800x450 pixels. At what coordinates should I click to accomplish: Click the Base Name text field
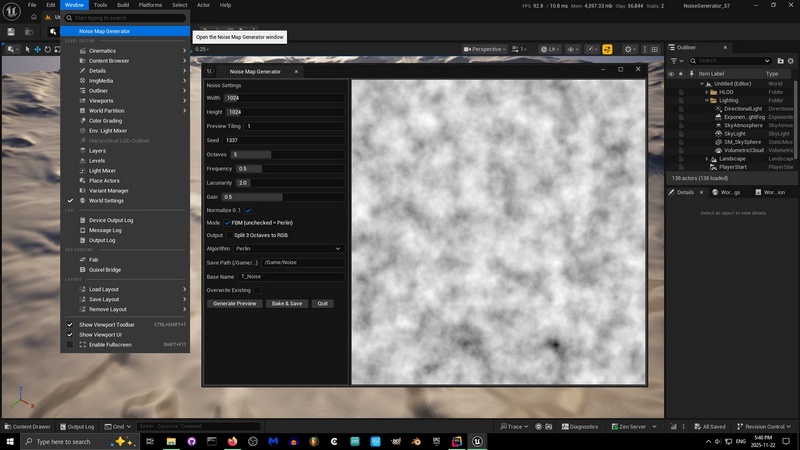tap(290, 276)
